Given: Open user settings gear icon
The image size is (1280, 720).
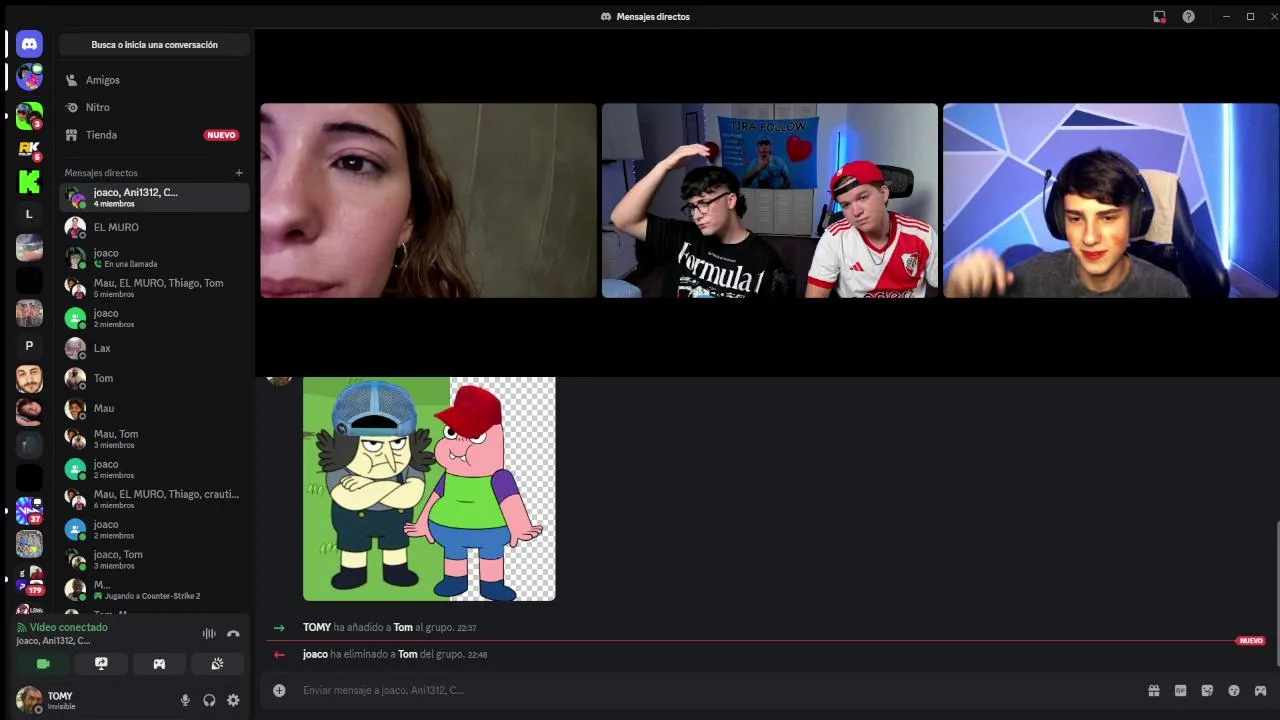Looking at the screenshot, I should (x=233, y=700).
